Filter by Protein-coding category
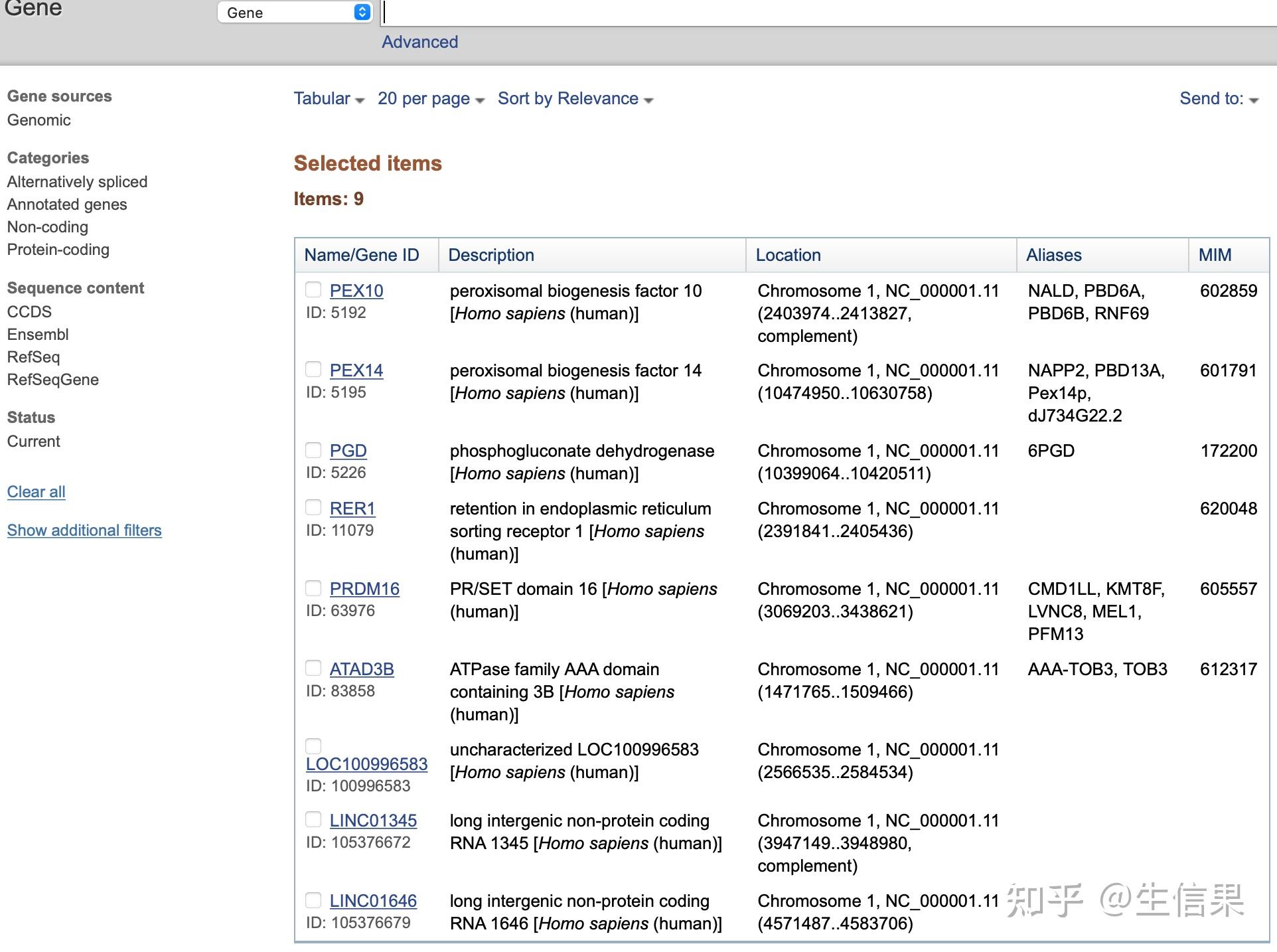 (58, 250)
